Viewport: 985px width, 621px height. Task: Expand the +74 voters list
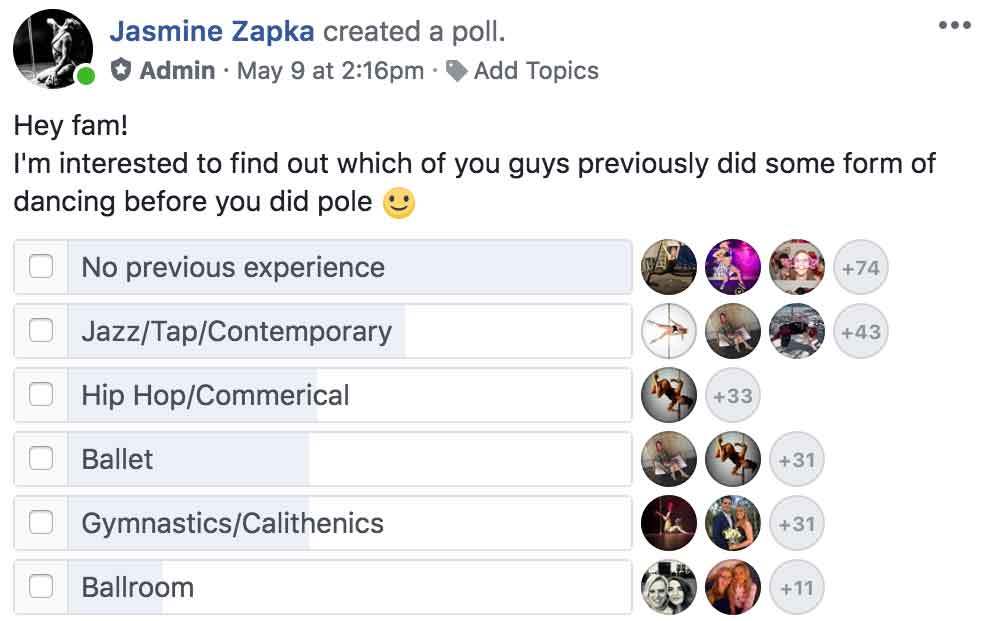860,267
